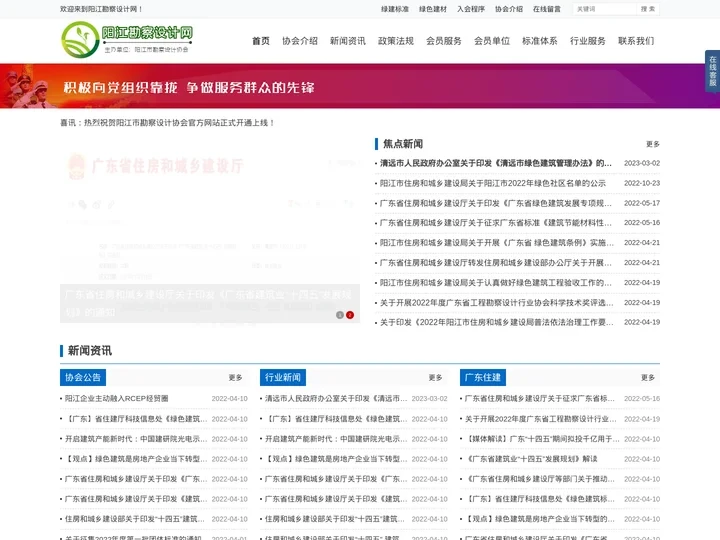Click 更多 in the 协会公告 section
This screenshot has height=540, width=720.
click(235, 377)
